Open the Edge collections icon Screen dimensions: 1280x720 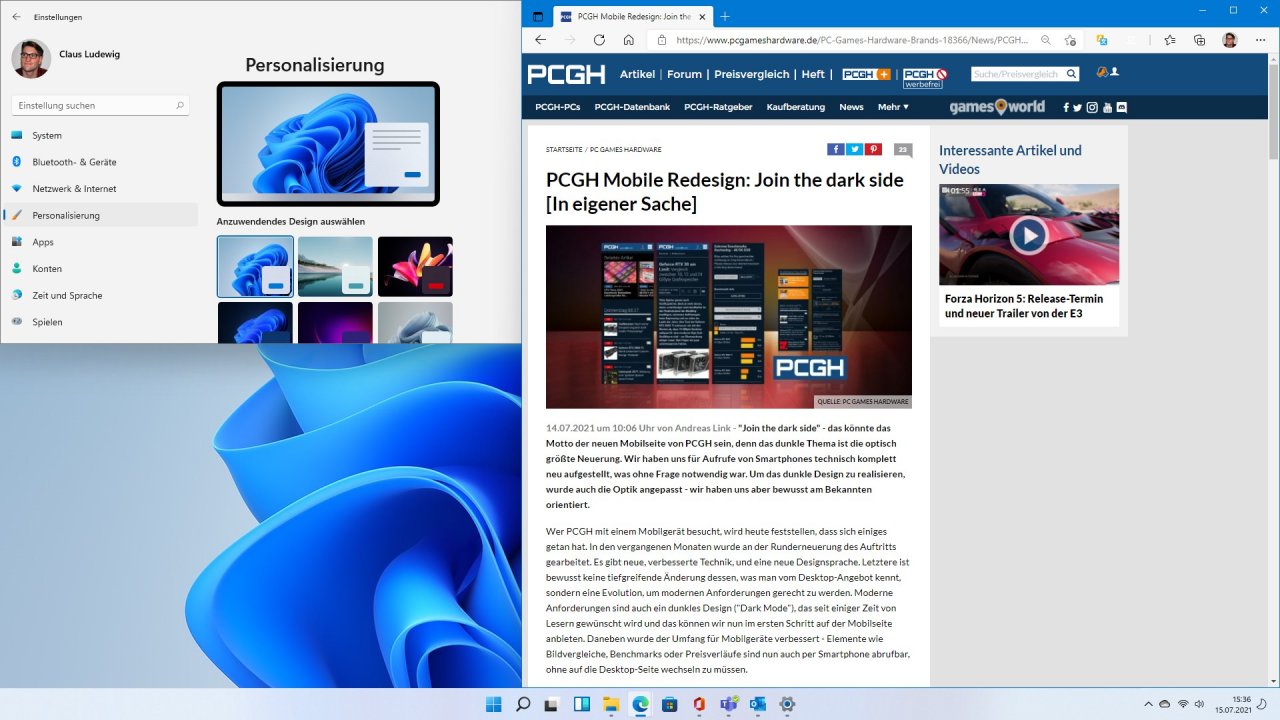click(x=1199, y=40)
